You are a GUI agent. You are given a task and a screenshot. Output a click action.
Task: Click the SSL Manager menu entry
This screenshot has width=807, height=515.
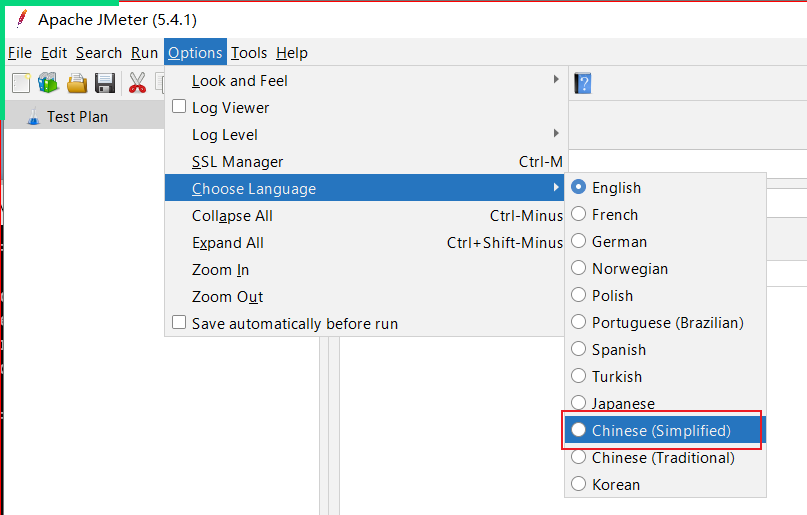click(237, 162)
